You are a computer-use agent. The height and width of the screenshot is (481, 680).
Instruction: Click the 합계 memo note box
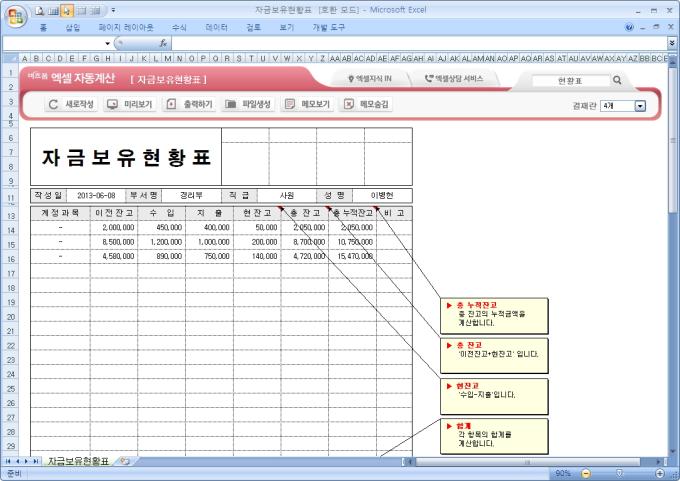494,436
